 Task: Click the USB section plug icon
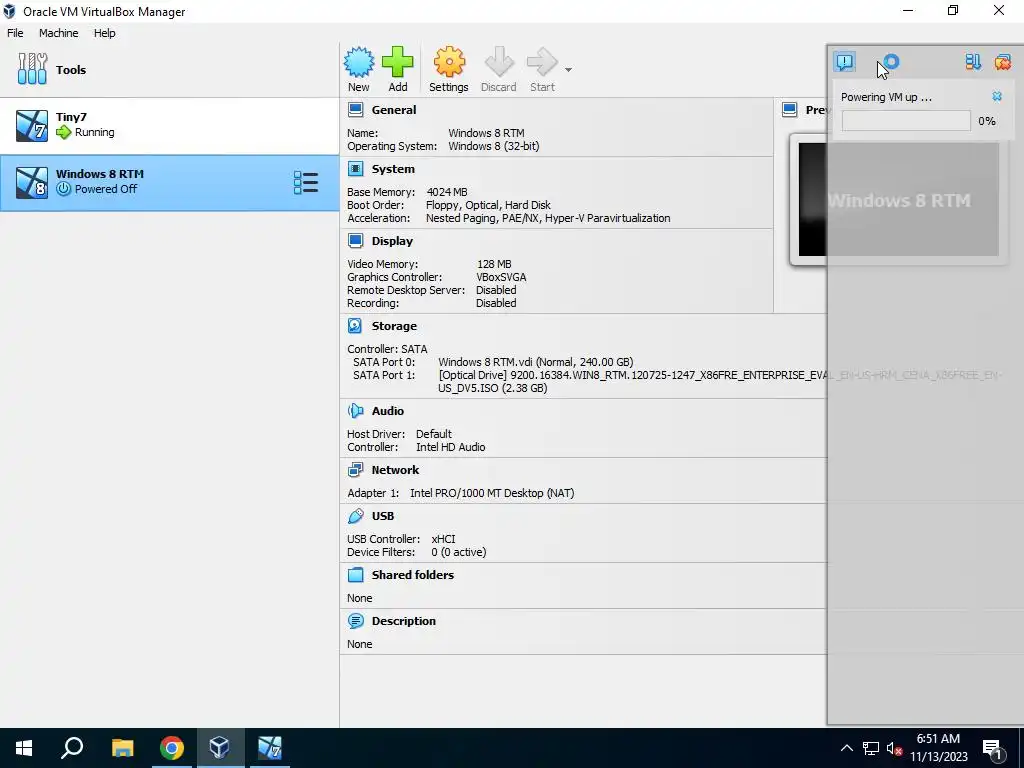click(355, 516)
